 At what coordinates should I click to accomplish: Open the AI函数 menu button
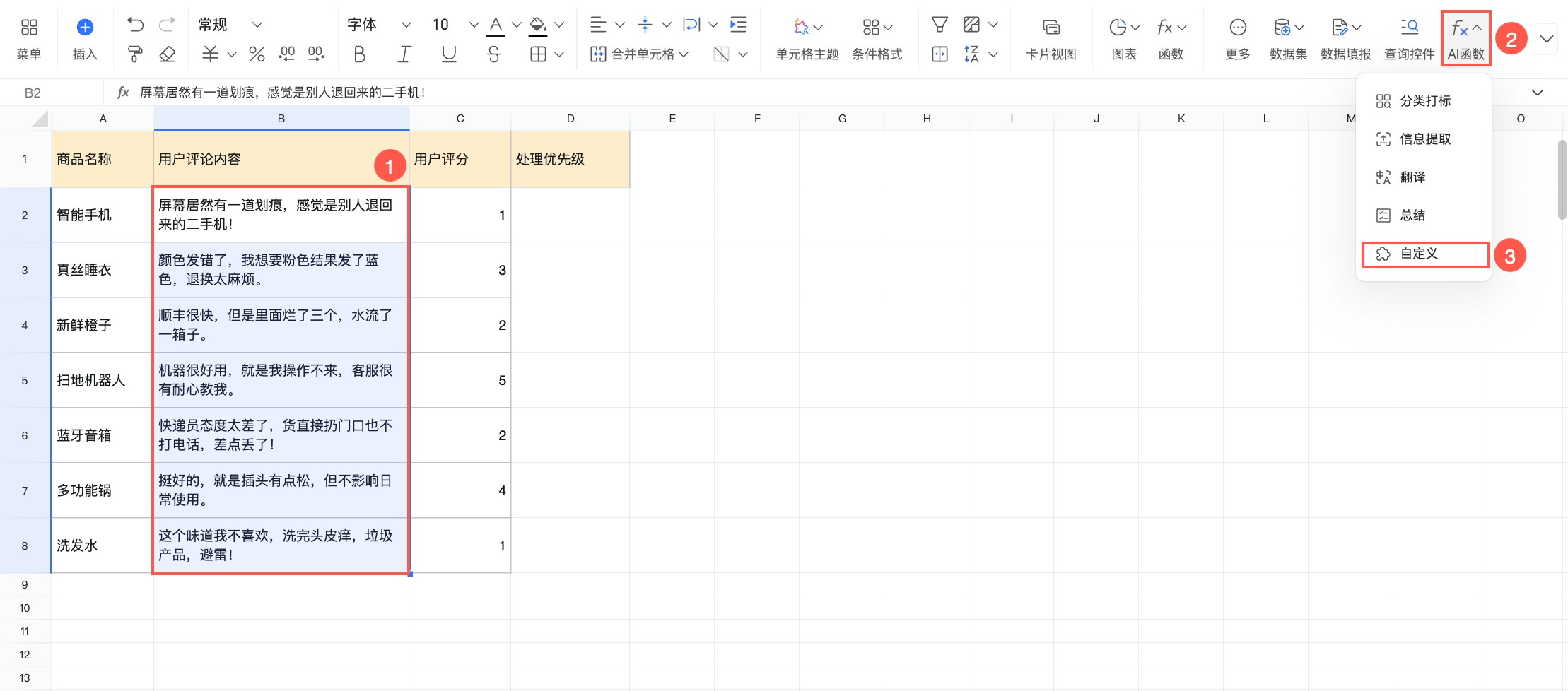coord(1466,39)
